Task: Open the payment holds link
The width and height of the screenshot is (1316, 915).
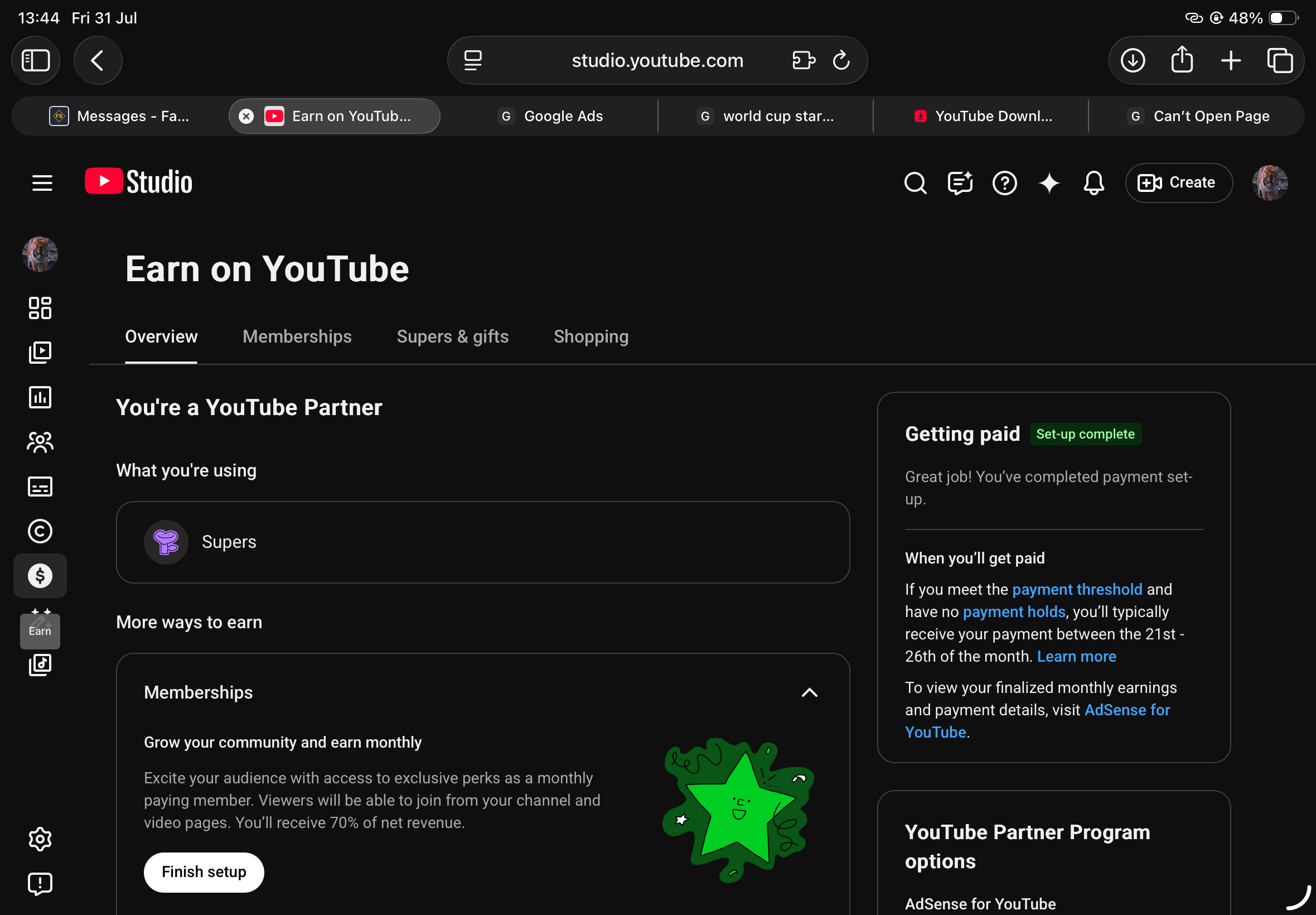Action: 1014,611
